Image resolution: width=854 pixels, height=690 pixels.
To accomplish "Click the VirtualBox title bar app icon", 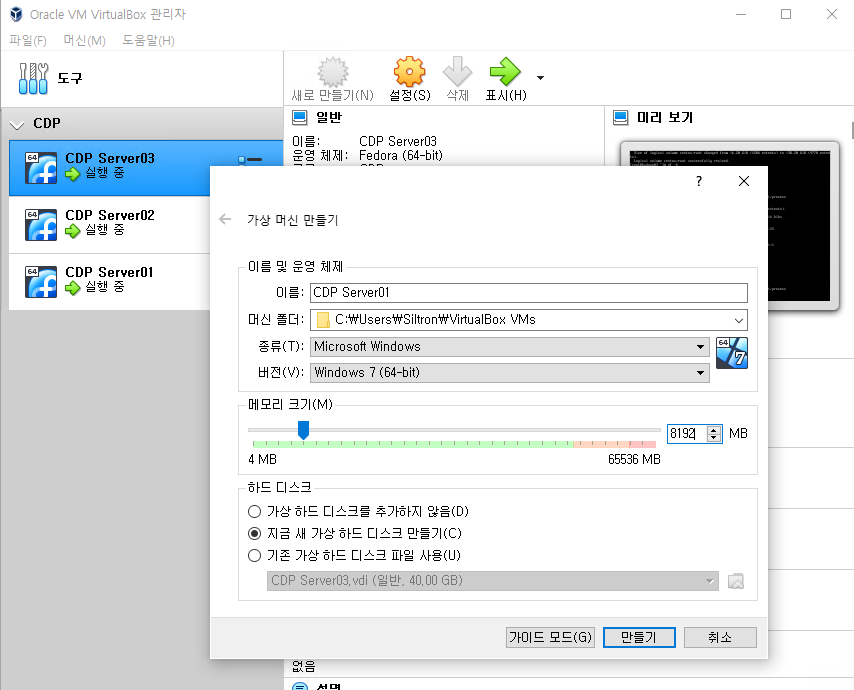I will pos(16,14).
